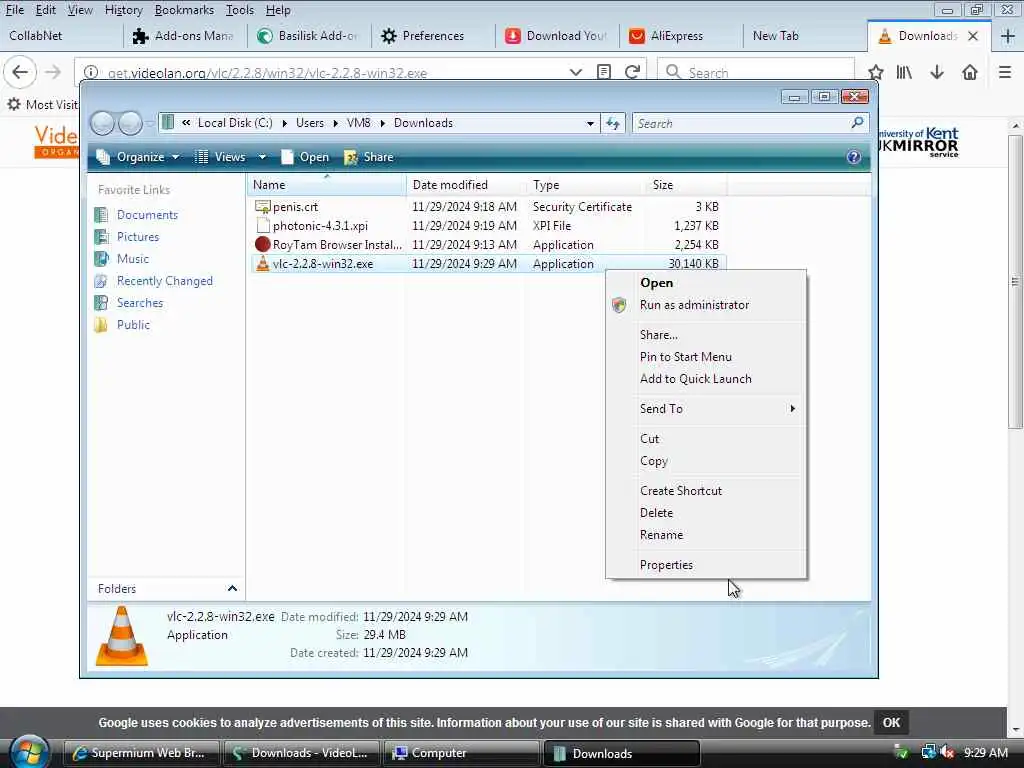
Task: Switch to the Preferences tab
Action: (432, 36)
